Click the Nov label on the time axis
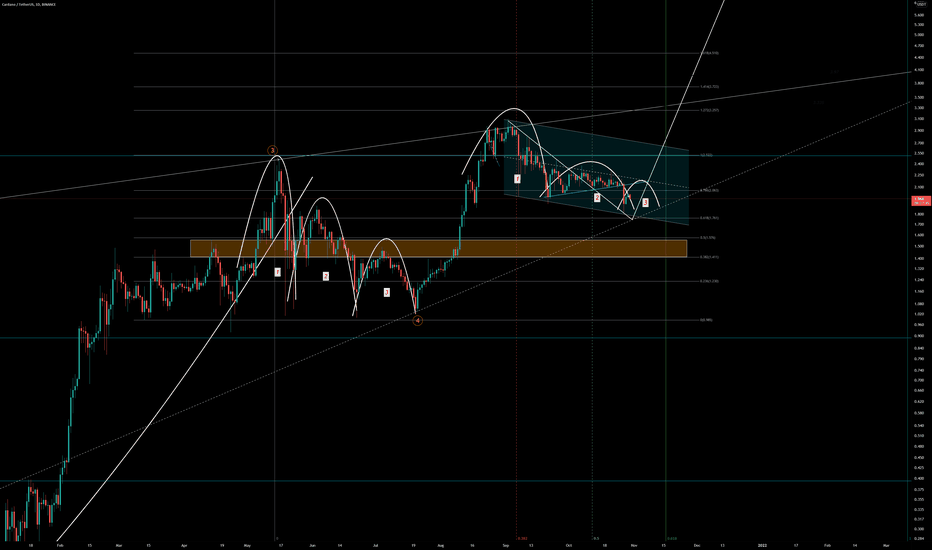This screenshot has height=550, width=932. [x=634, y=545]
